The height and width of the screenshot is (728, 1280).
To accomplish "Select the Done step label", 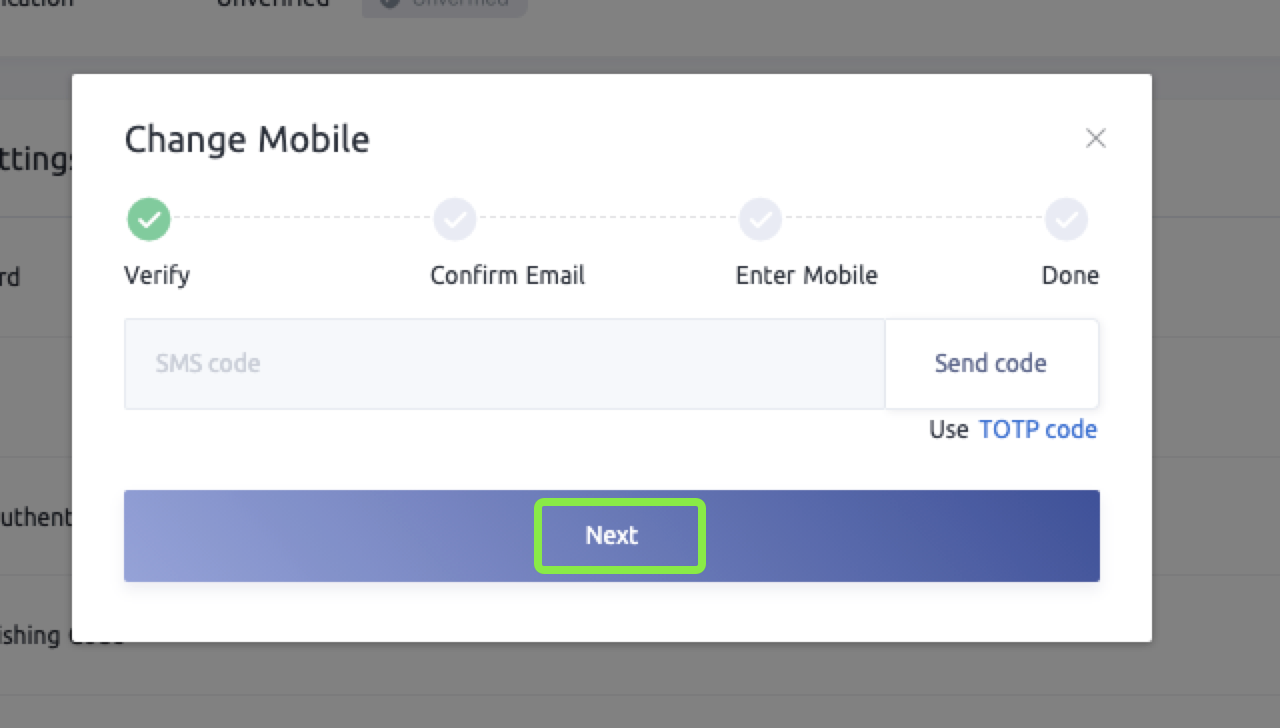I will coord(1070,275).
